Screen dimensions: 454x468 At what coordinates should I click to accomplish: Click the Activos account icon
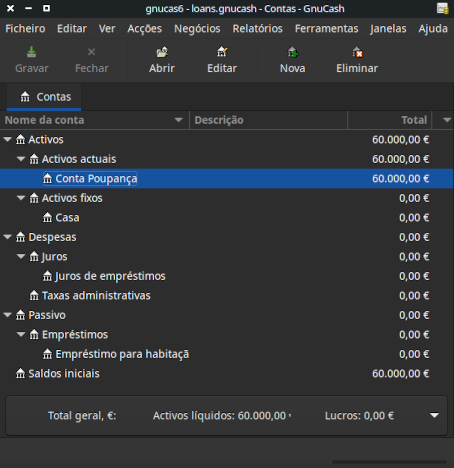[x=21, y=140]
